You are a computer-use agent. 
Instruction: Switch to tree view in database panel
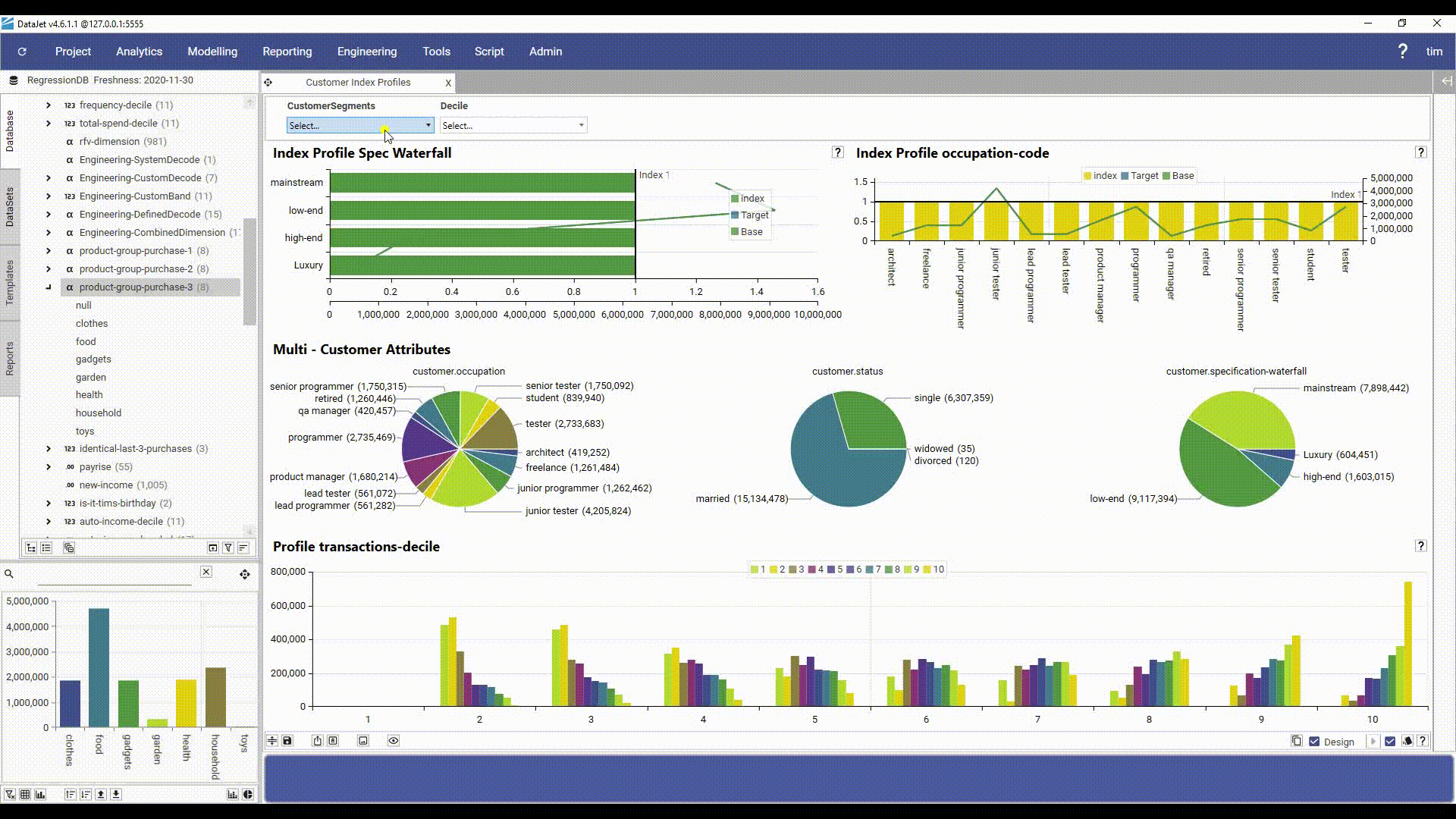(31, 548)
